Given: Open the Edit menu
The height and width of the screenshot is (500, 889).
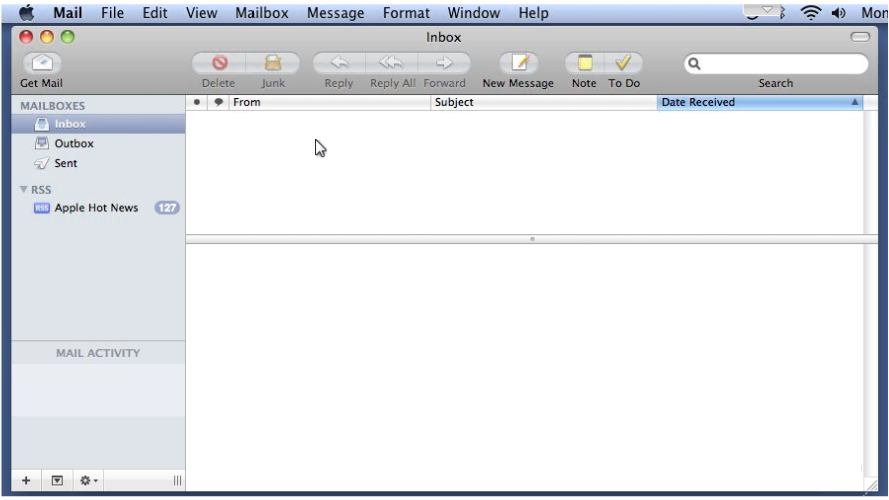Looking at the screenshot, I should (x=155, y=12).
